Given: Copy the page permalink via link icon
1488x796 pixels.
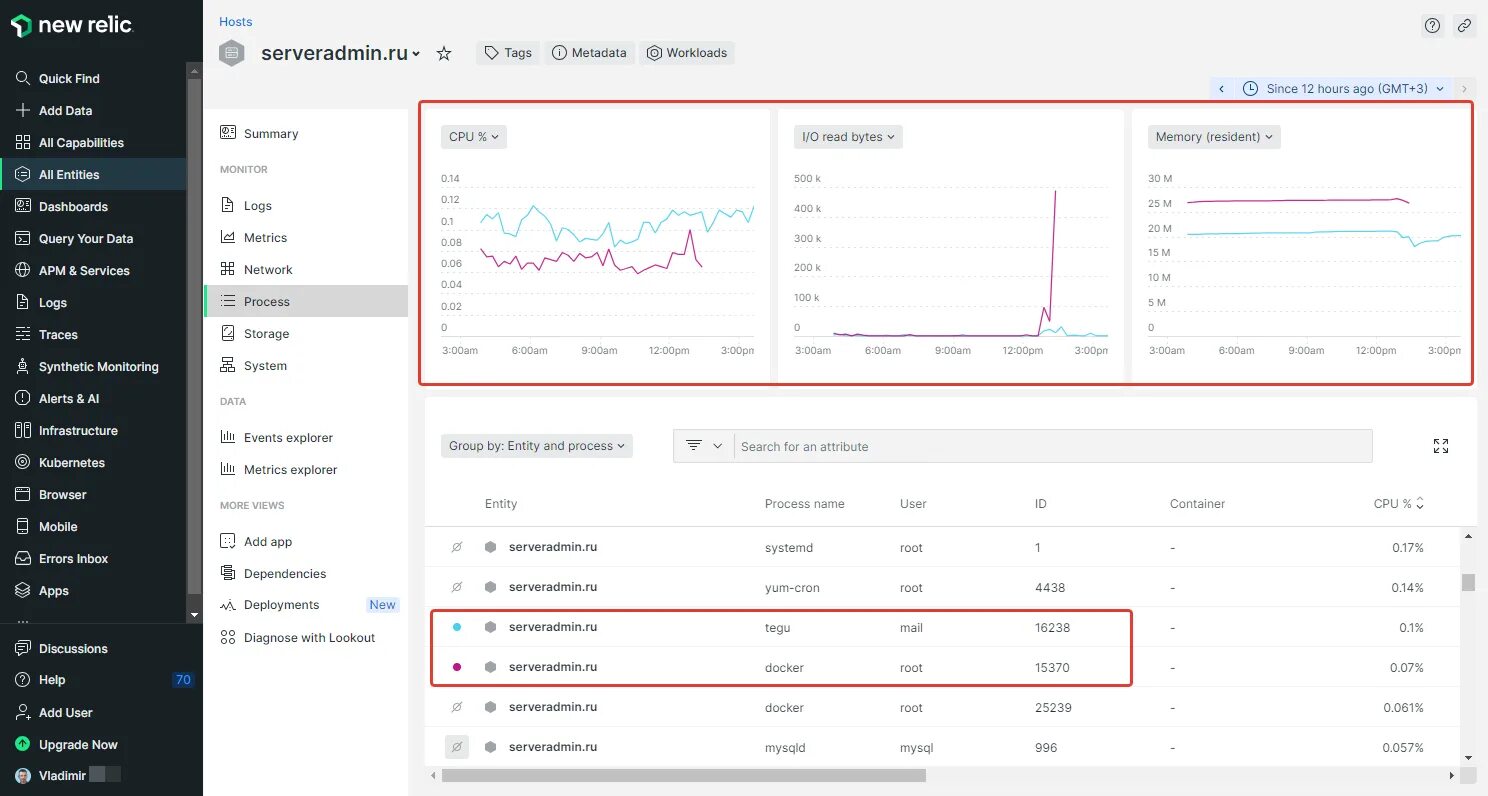Looking at the screenshot, I should pos(1465,26).
